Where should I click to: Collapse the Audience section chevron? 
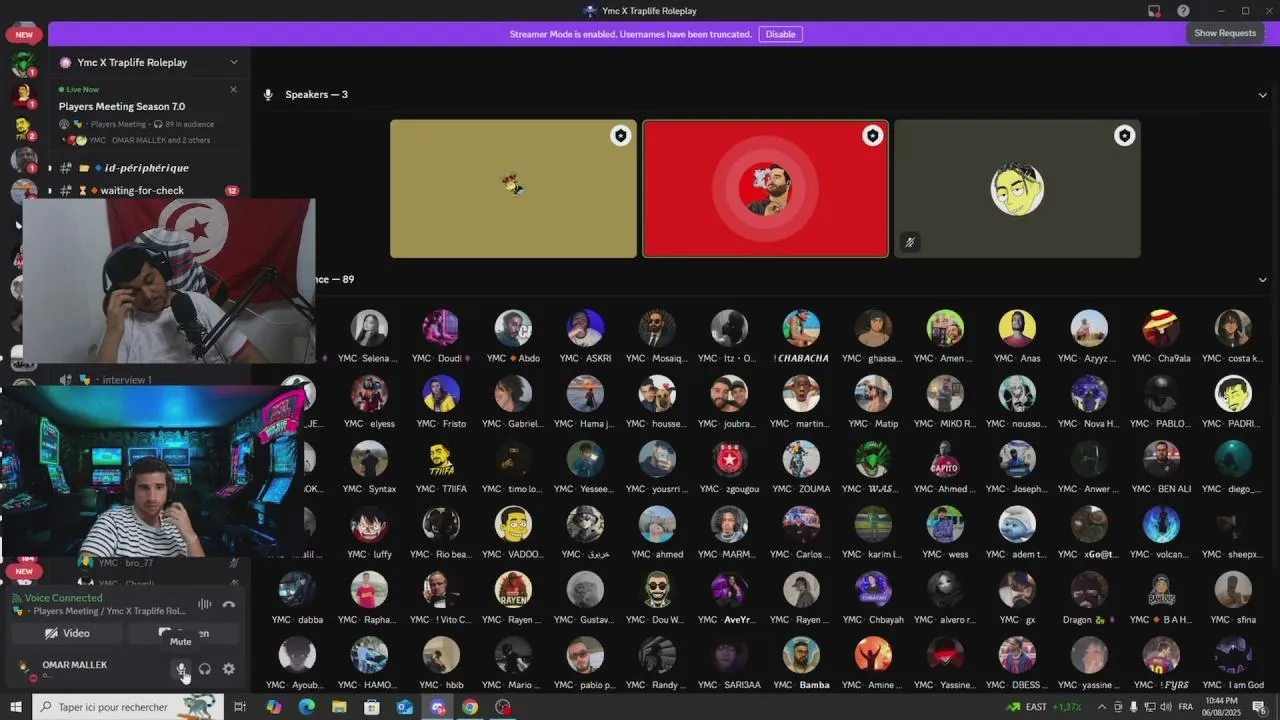[x=1262, y=280]
